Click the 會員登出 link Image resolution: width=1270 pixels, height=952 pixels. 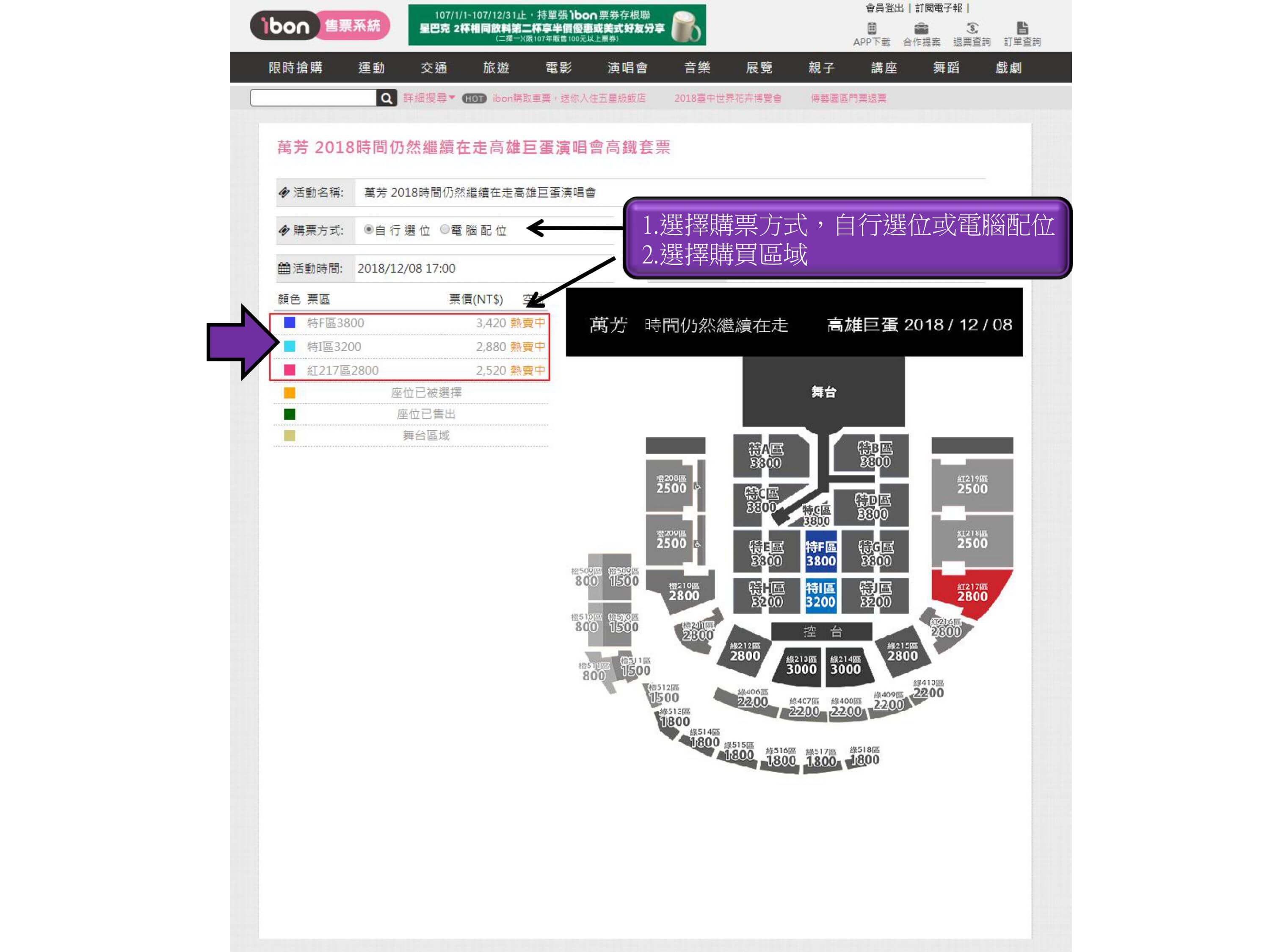(x=884, y=8)
